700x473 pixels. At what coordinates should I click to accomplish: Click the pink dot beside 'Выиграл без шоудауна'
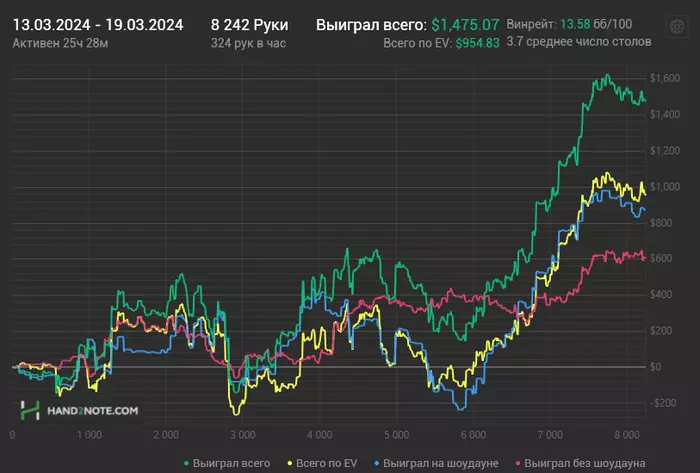518,464
